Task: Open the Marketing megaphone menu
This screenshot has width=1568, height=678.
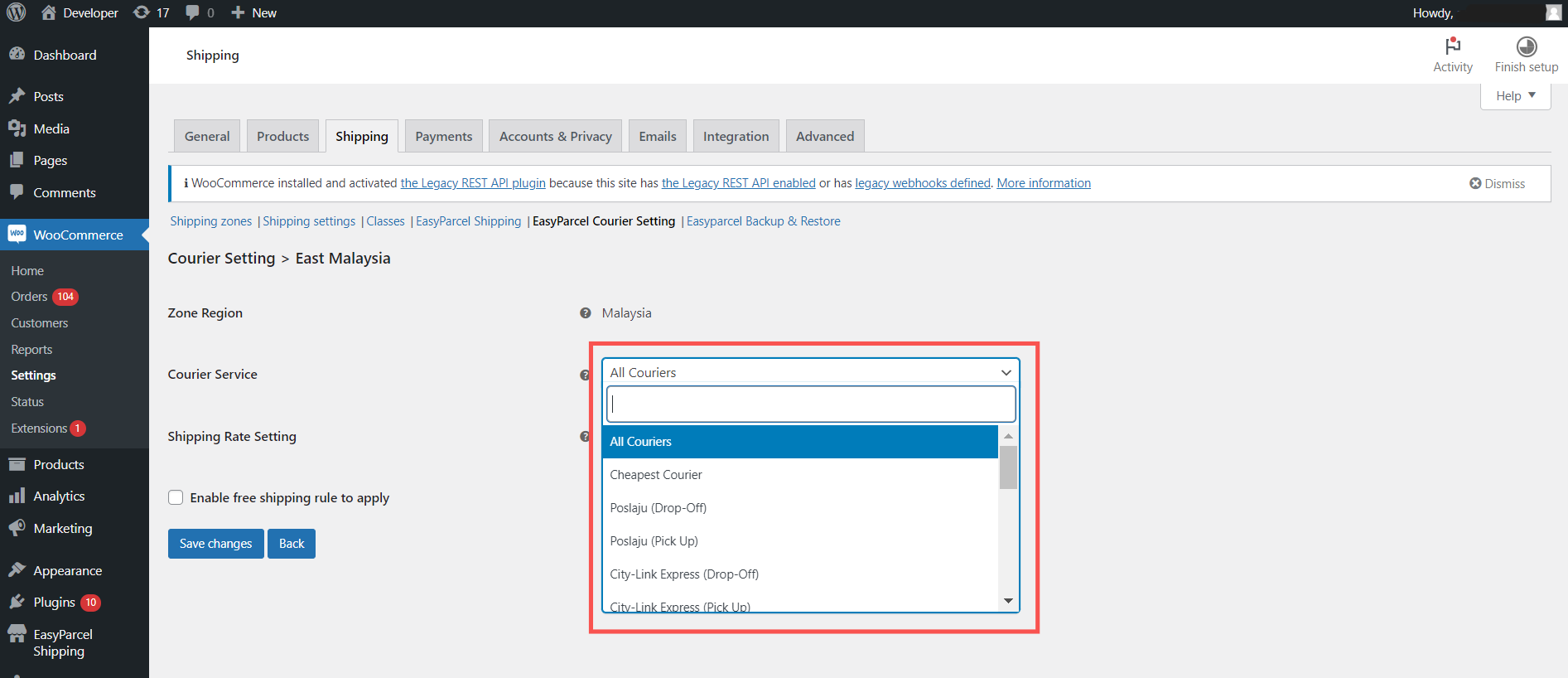Action: pos(17,528)
